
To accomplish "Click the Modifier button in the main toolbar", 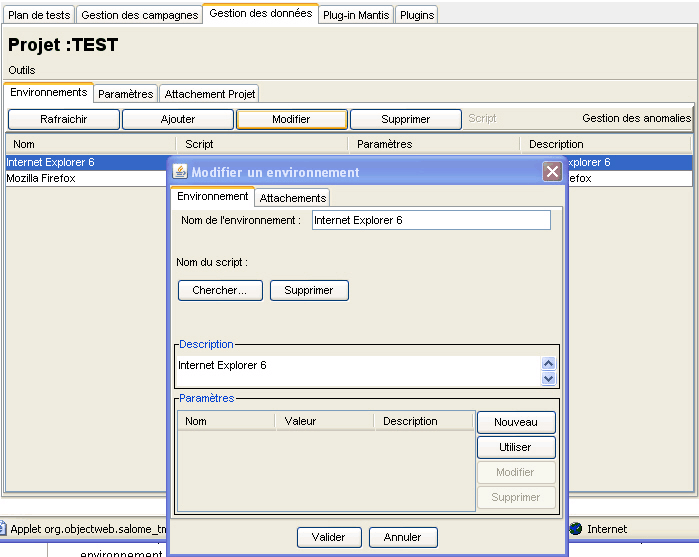I will point(292,119).
